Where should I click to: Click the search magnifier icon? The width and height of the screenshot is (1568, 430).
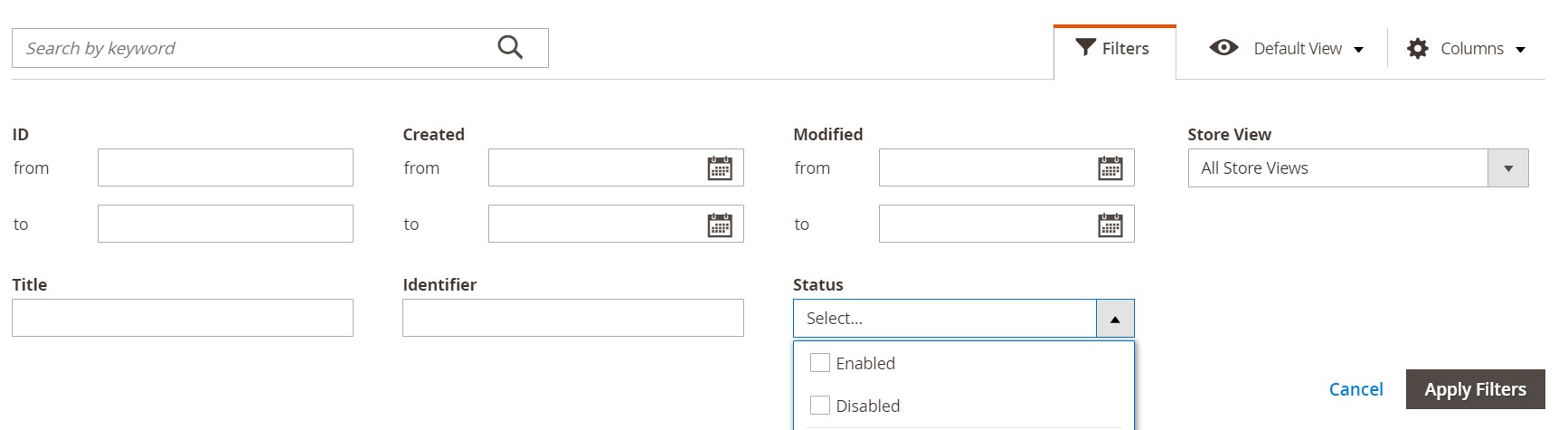click(510, 48)
